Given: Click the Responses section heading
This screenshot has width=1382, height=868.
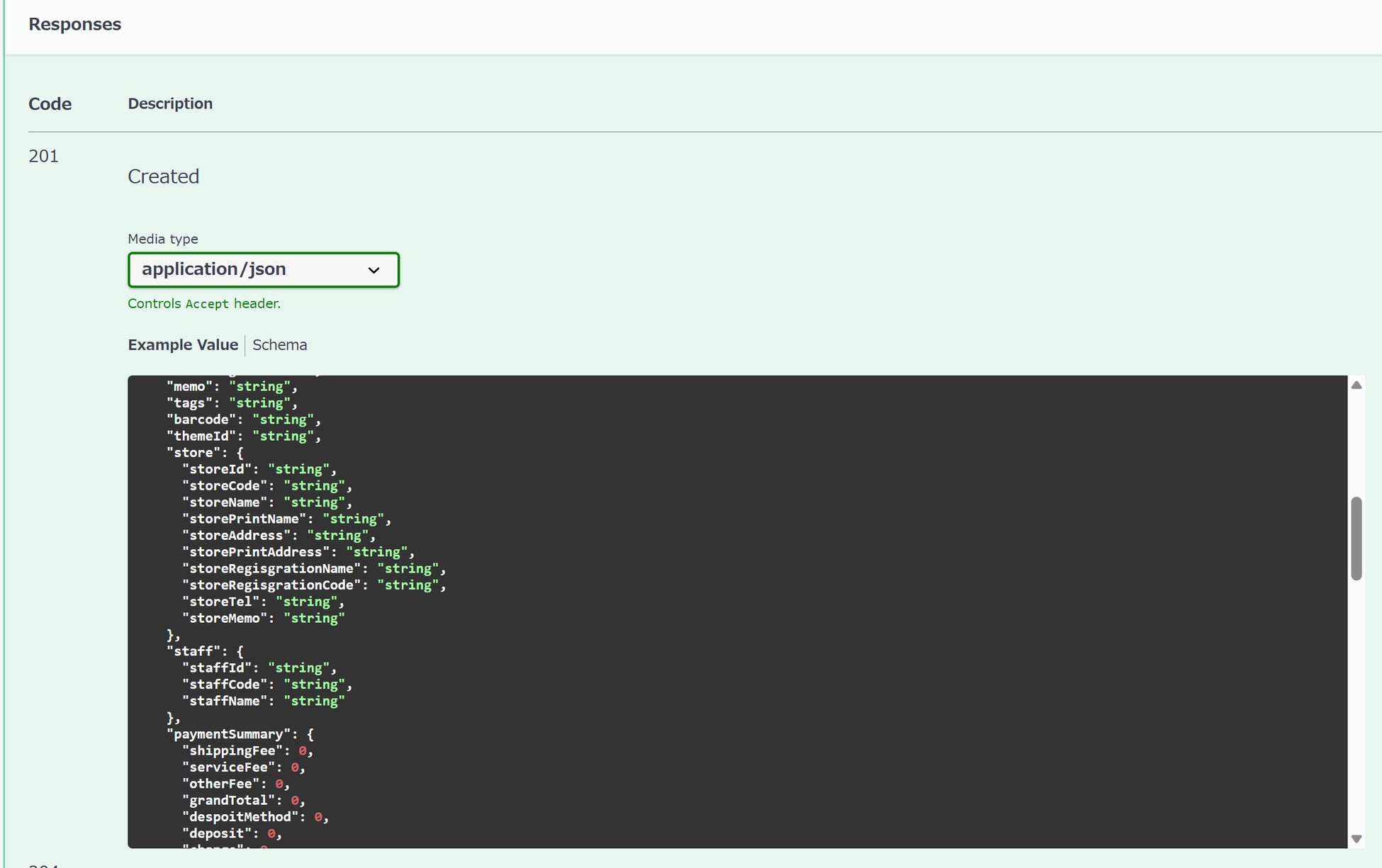Looking at the screenshot, I should pyautogui.click(x=74, y=24).
